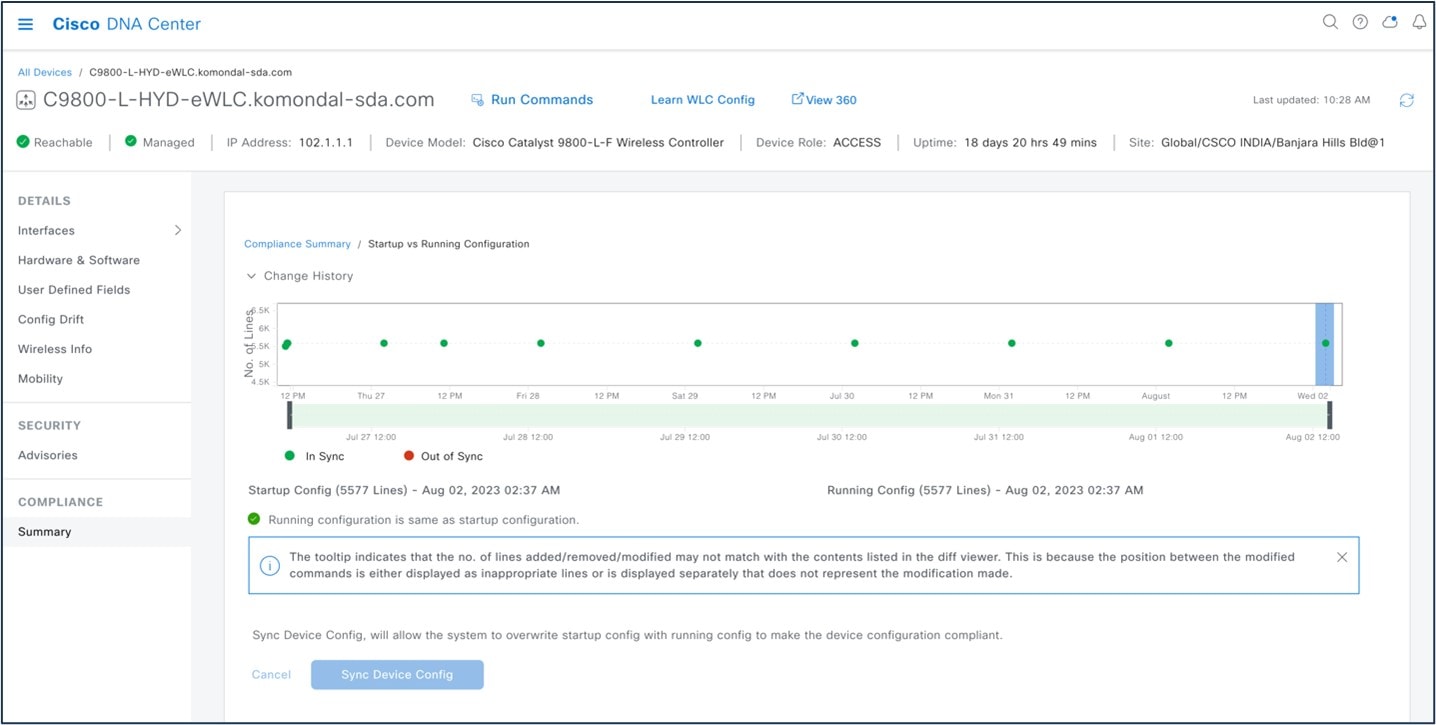Open the notifications bell
Viewport: 1436px width, 725px height.
[1419, 21]
